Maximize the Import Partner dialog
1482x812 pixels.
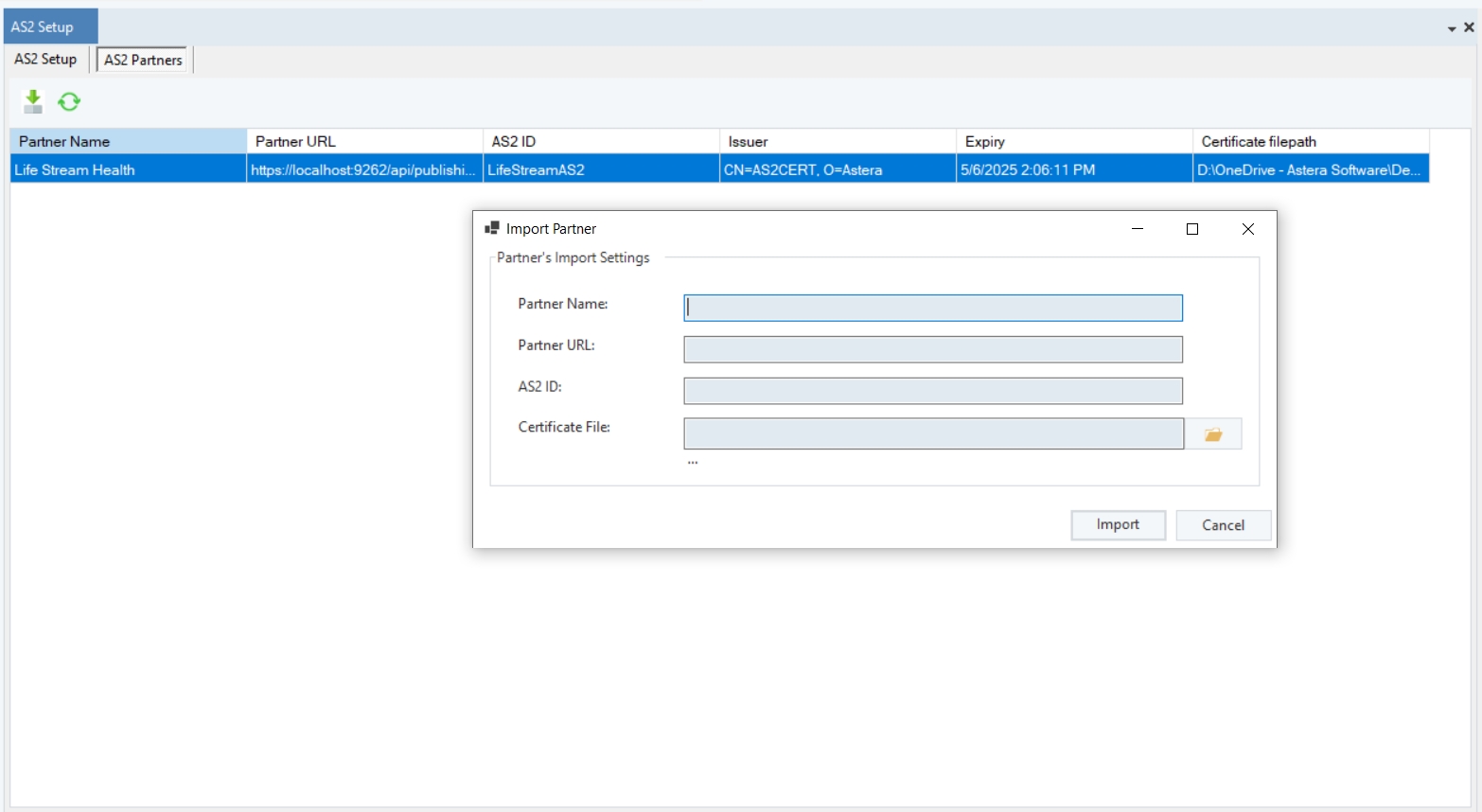(x=1192, y=229)
